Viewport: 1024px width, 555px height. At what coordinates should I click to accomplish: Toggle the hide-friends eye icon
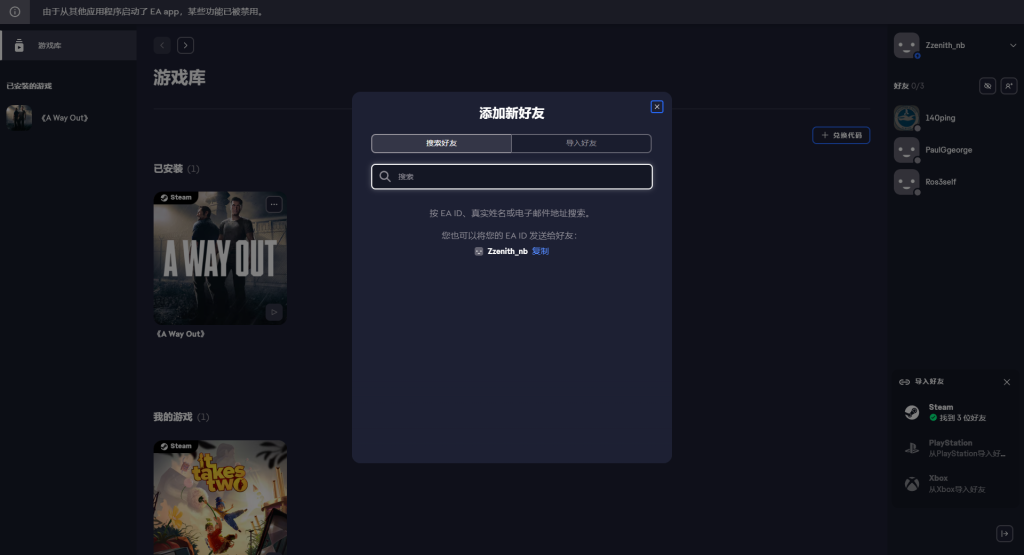click(x=987, y=86)
